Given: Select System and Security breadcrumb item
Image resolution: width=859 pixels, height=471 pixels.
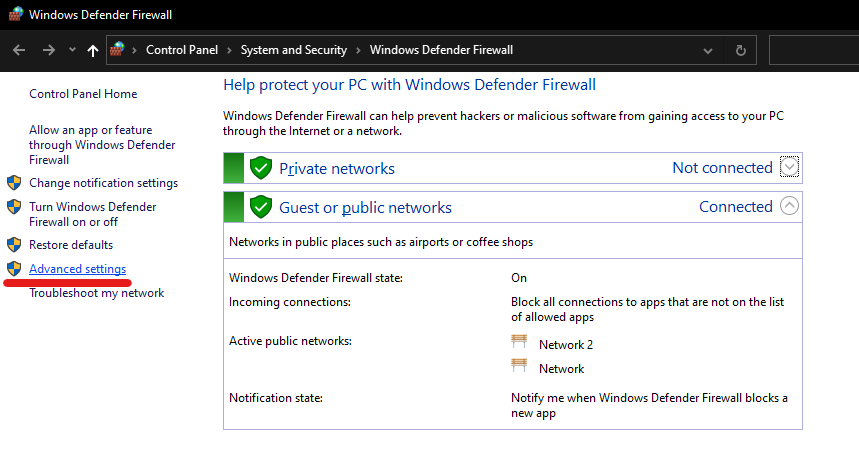Looking at the screenshot, I should tap(293, 50).
